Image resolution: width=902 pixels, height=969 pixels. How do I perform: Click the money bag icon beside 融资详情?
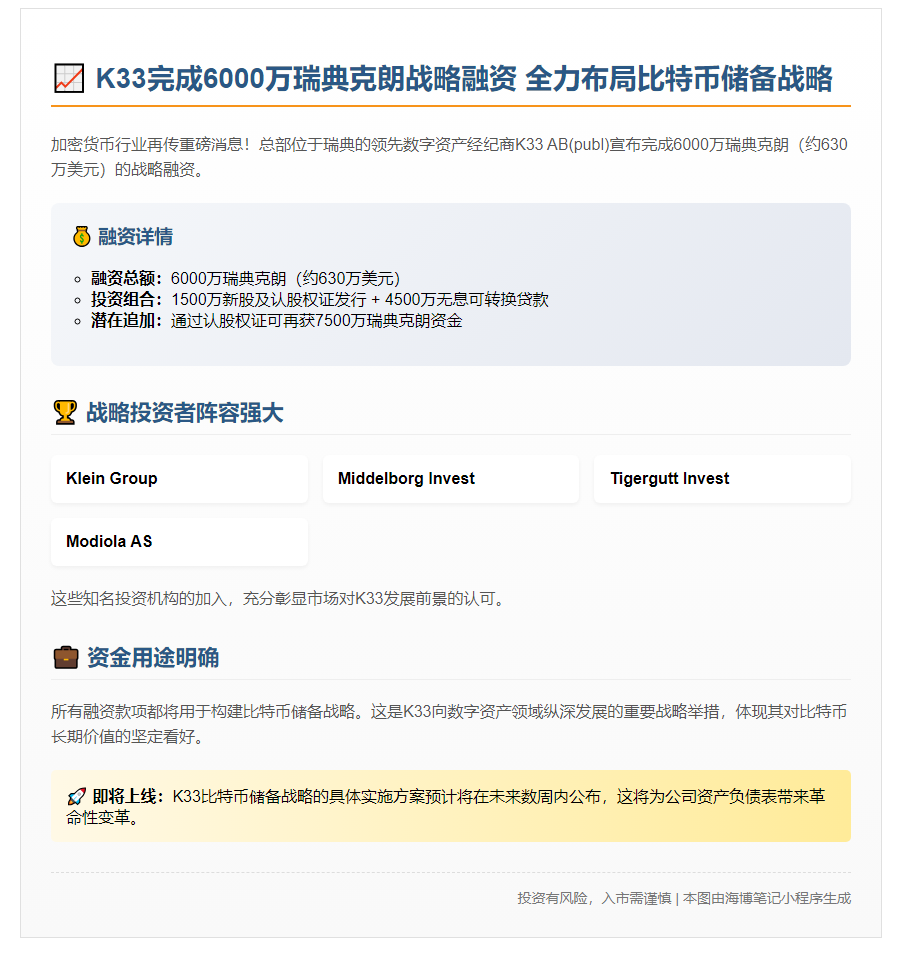coord(82,237)
